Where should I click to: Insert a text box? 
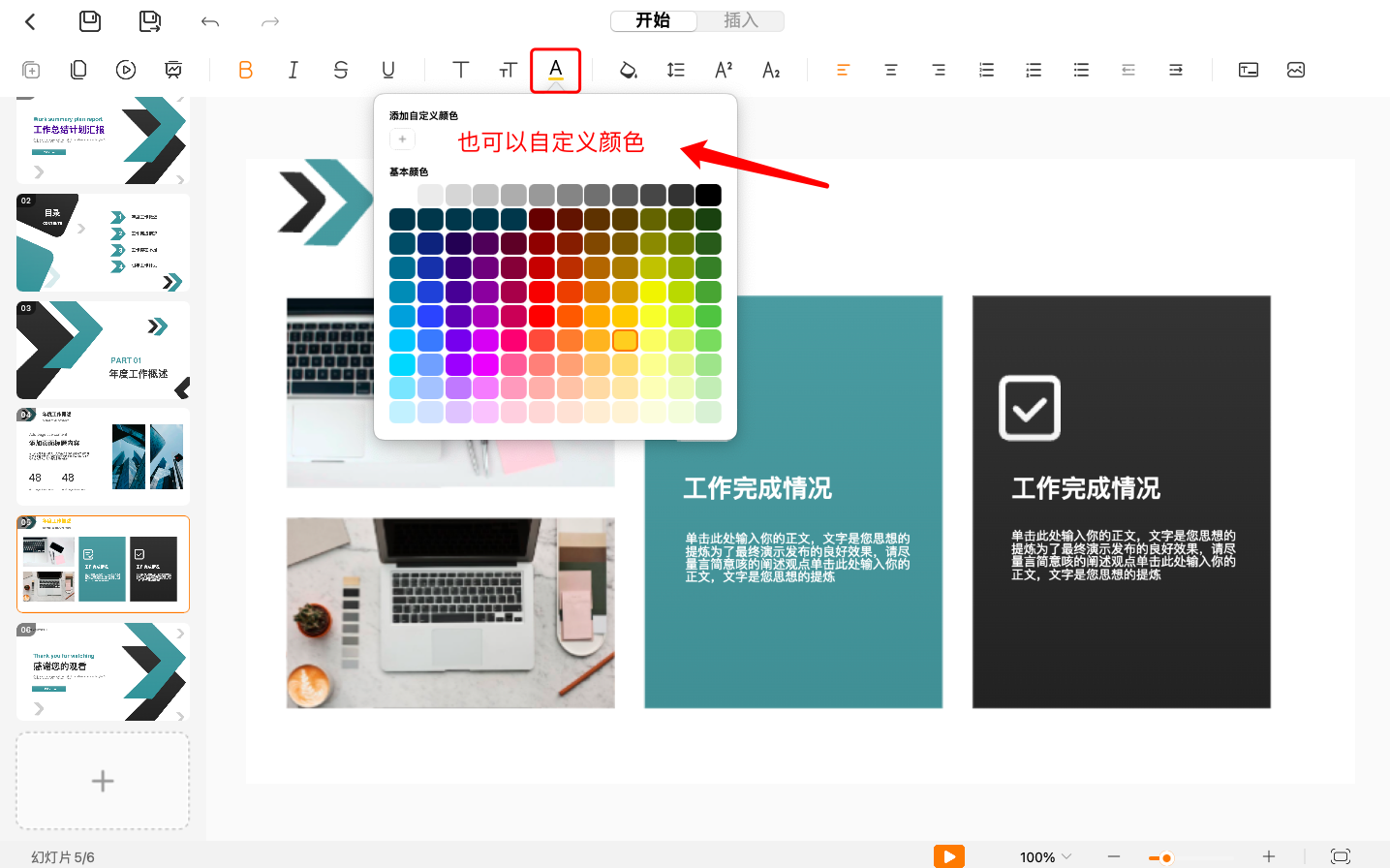tap(1248, 70)
